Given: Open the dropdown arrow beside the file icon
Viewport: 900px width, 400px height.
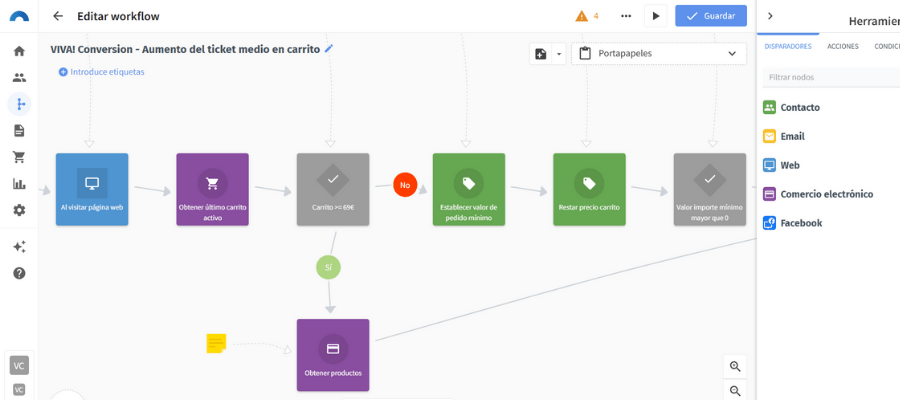Looking at the screenshot, I should click(558, 53).
